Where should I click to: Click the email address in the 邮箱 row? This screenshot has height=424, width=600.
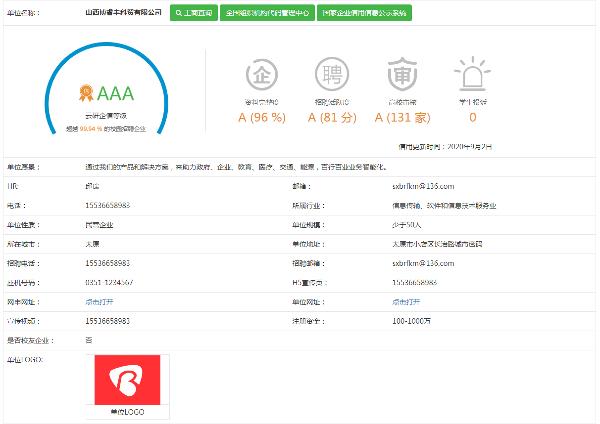pyautogui.click(x=423, y=186)
